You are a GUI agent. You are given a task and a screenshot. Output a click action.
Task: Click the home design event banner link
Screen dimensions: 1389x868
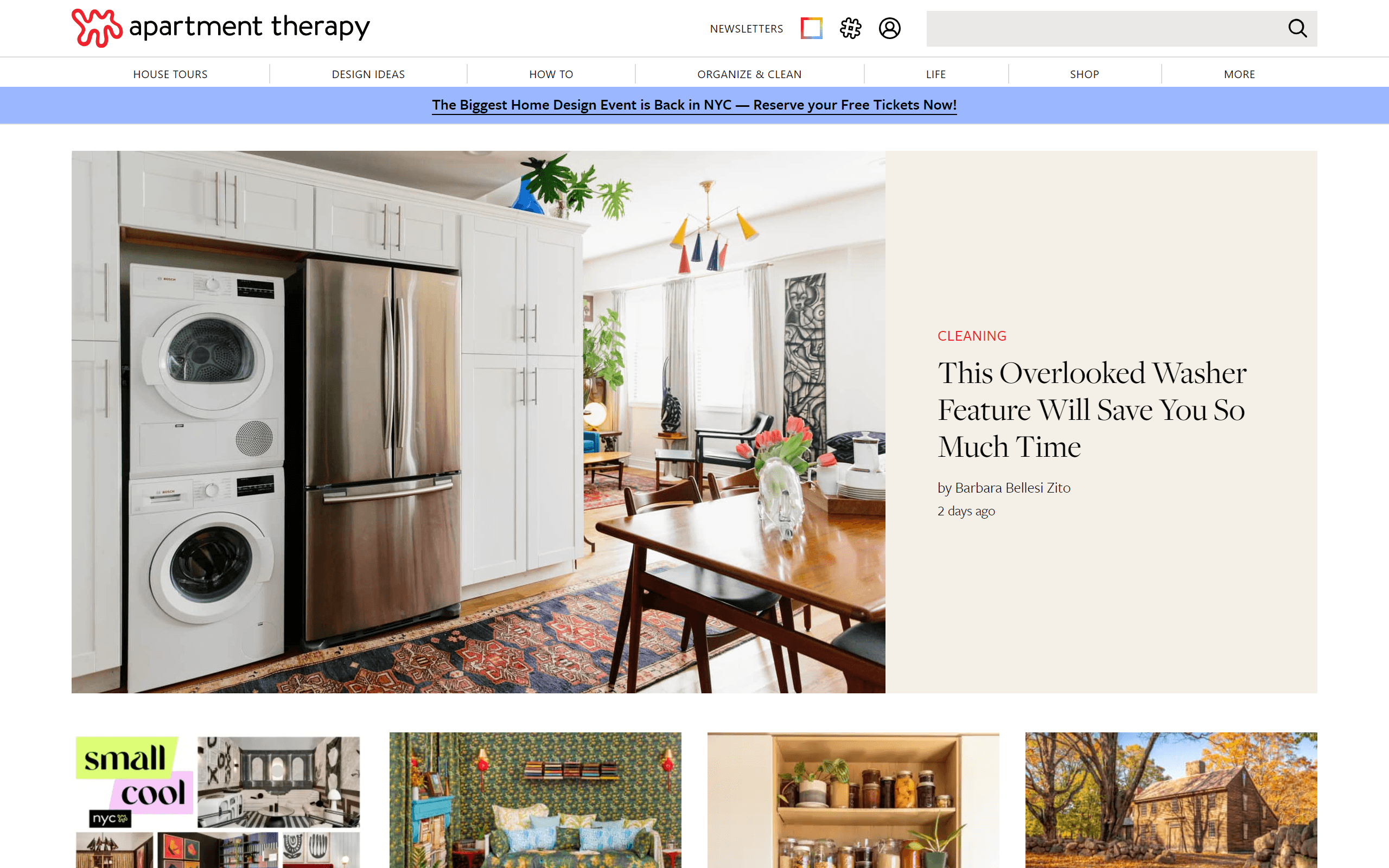coord(693,105)
